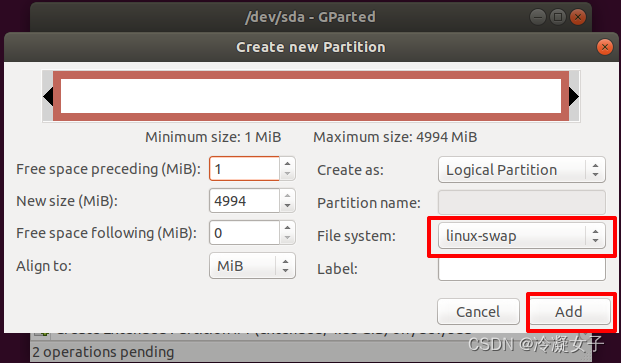
Task: Focus the Free space following input field
Action: [244, 233]
